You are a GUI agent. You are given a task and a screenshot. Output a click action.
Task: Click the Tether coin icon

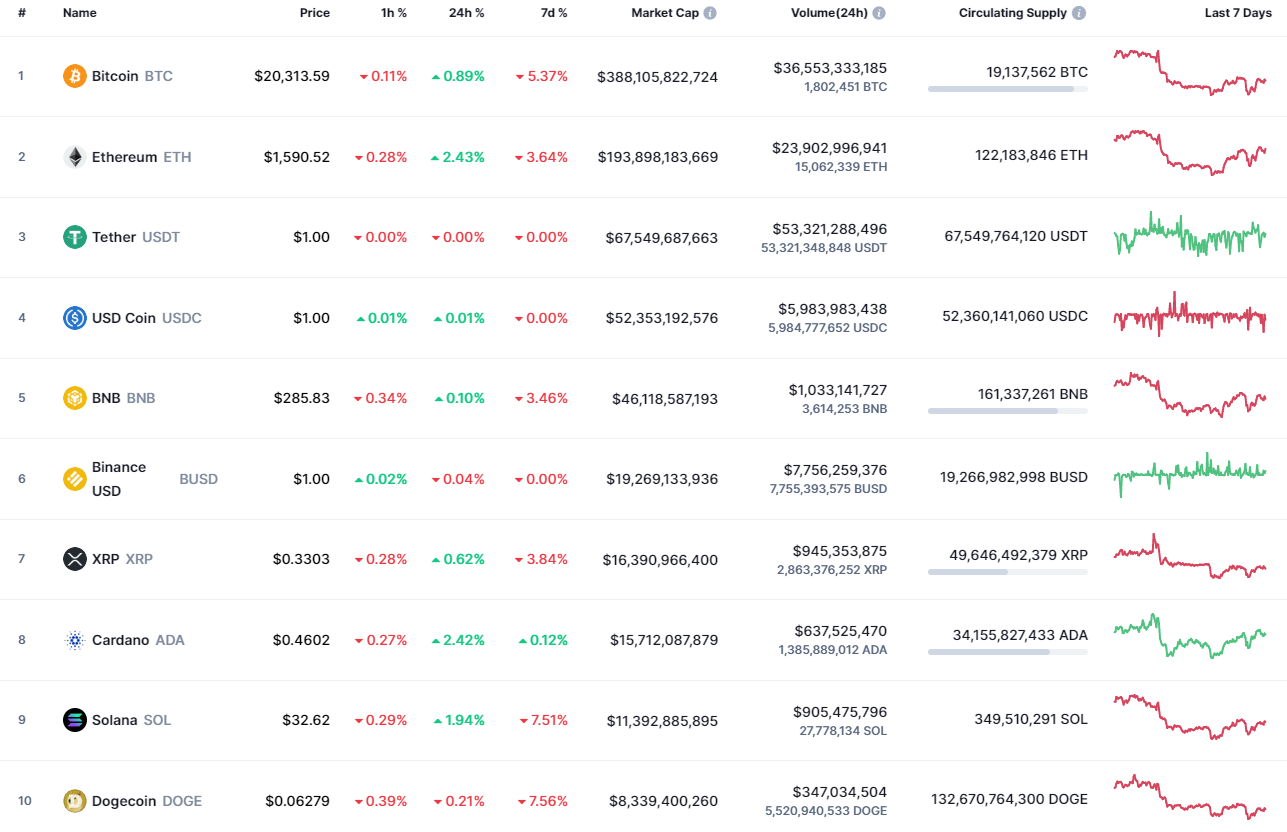coord(72,237)
